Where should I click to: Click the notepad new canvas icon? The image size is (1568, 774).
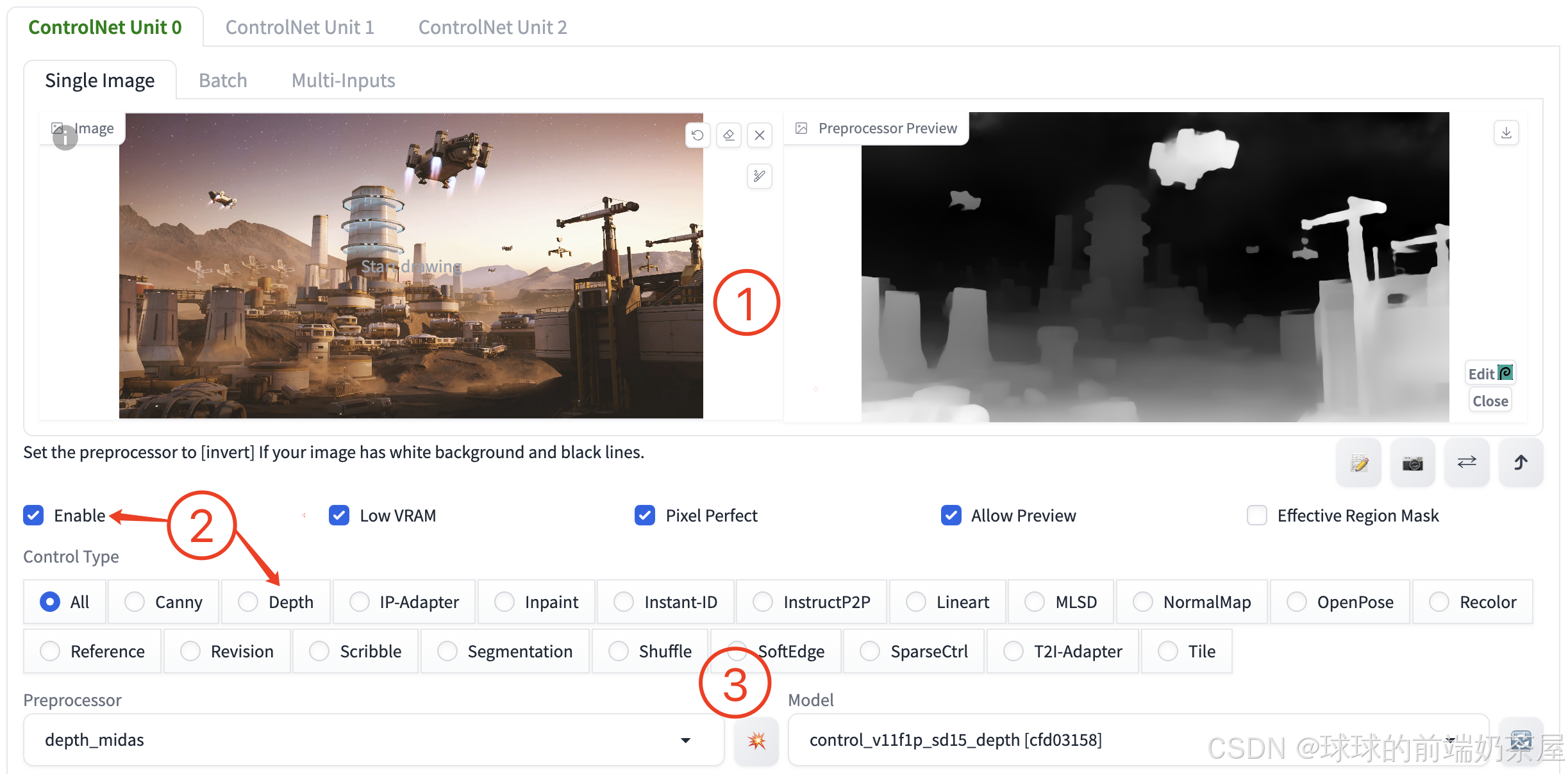click(x=1358, y=462)
